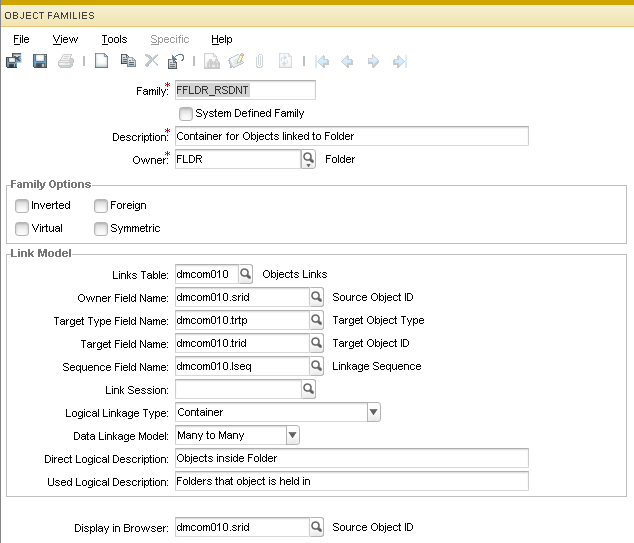Click the New record page icon
The image size is (634, 543).
pyautogui.click(x=101, y=62)
